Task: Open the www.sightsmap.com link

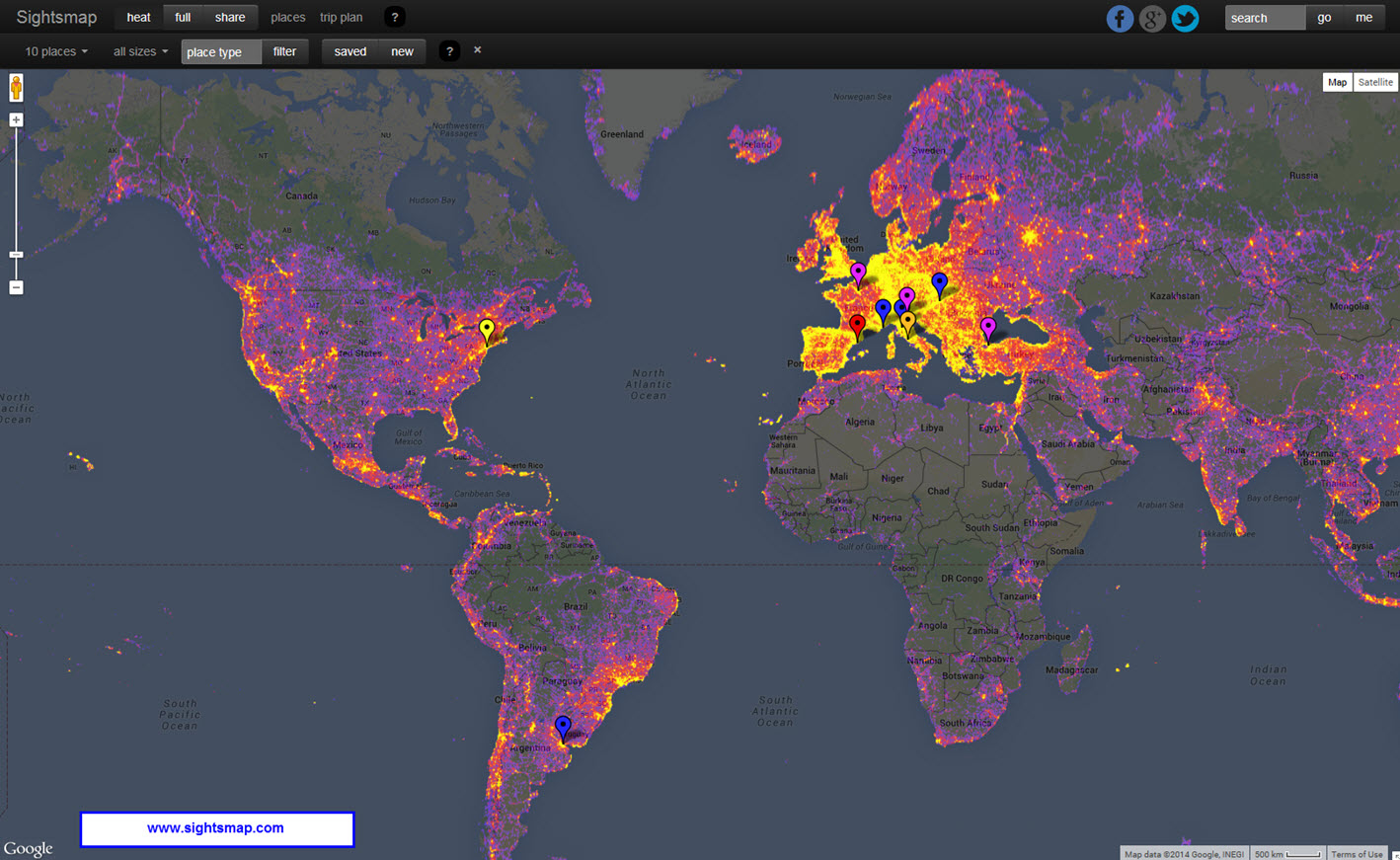Action: [215, 828]
